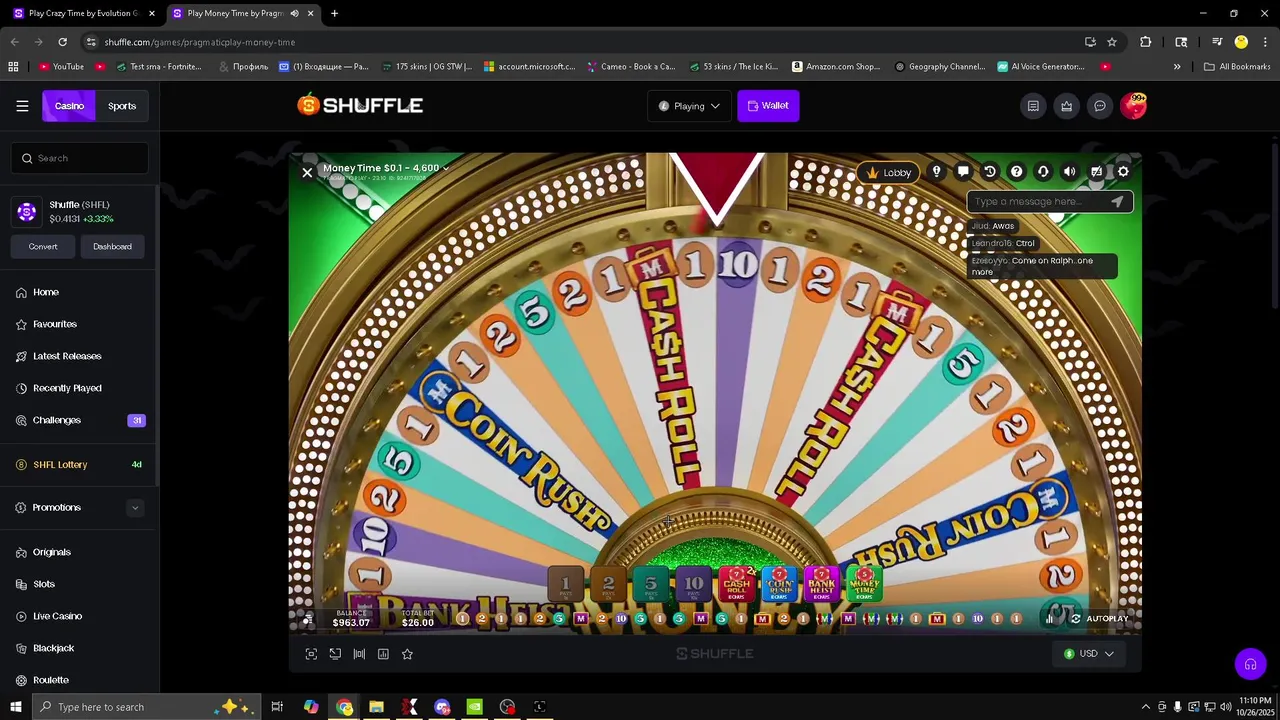Open site chat icon in header

coord(1099,106)
